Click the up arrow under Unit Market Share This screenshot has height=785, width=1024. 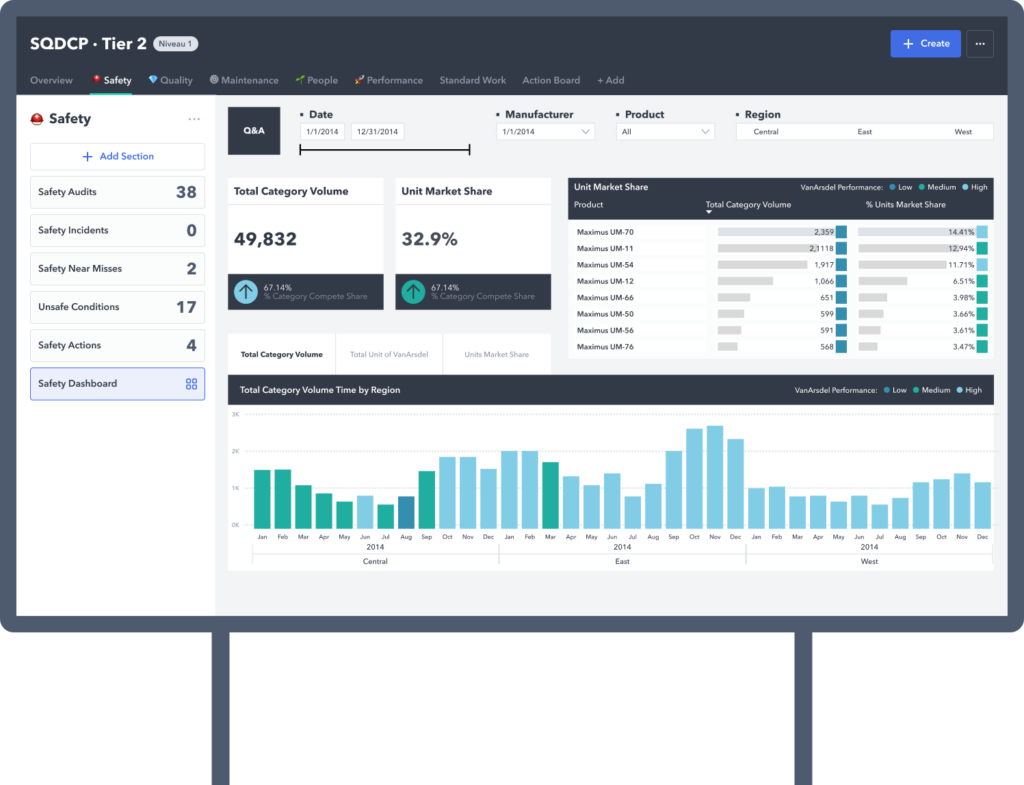tap(413, 292)
